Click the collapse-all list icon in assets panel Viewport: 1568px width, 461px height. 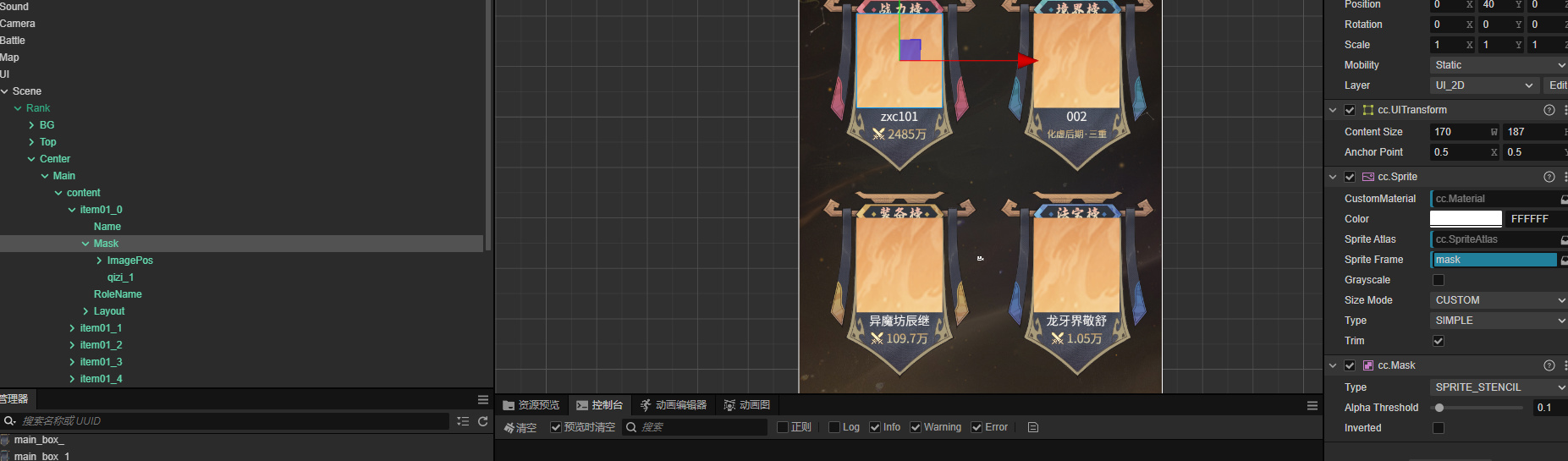click(463, 421)
